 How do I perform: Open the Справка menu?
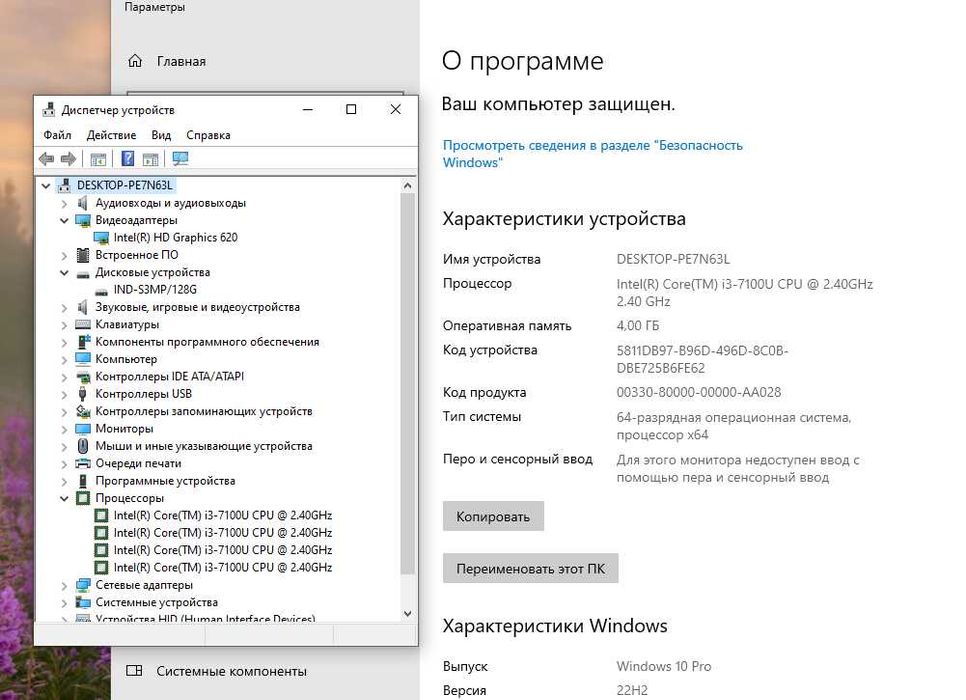pyautogui.click(x=208, y=135)
